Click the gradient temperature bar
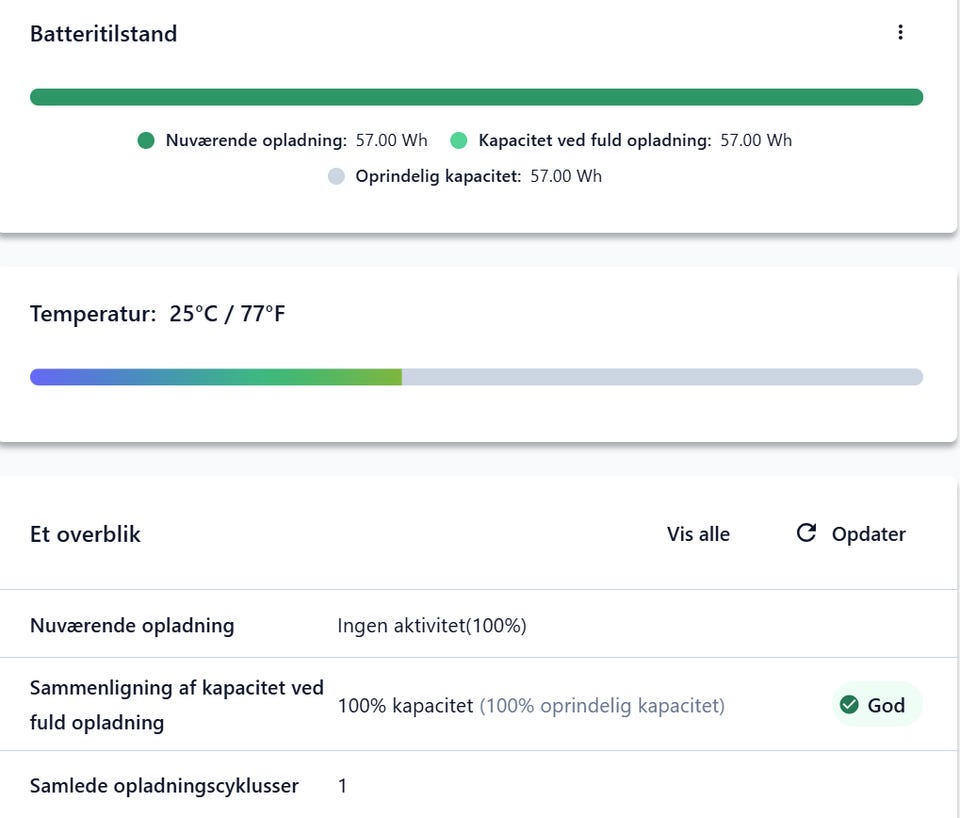Image resolution: width=960 pixels, height=818 pixels. point(216,377)
